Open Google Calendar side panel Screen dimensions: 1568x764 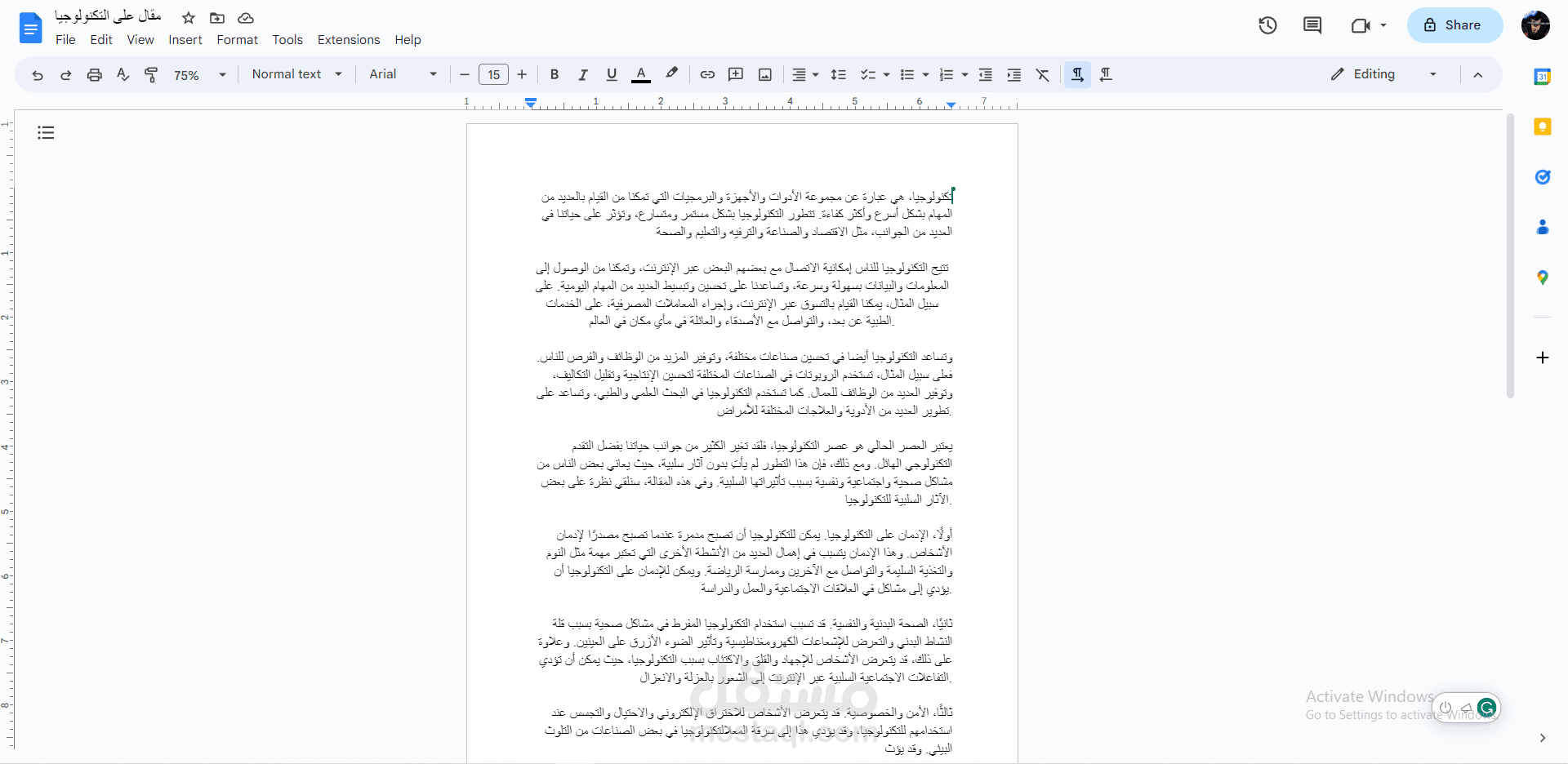pyautogui.click(x=1543, y=77)
